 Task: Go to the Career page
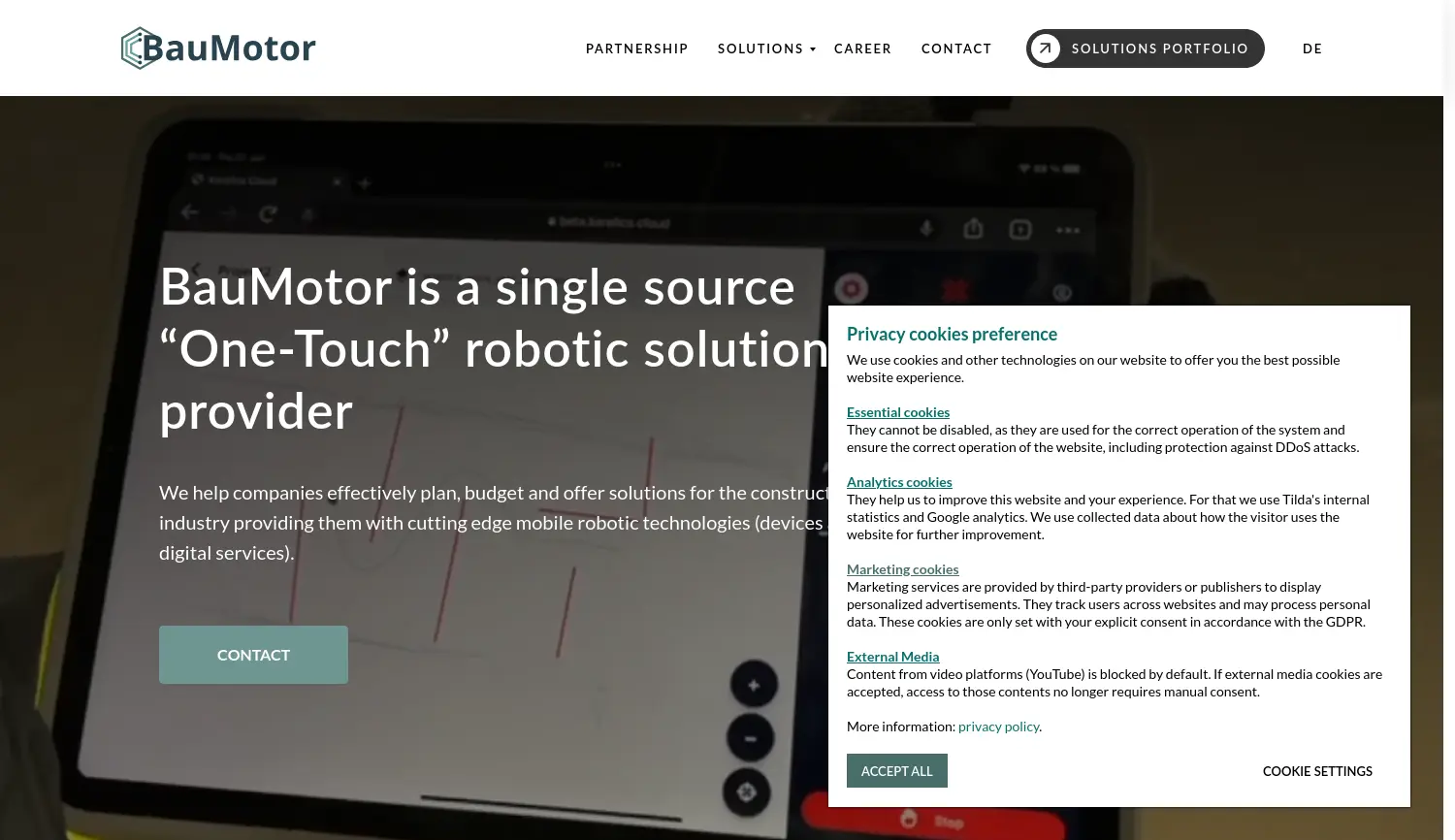tap(862, 48)
